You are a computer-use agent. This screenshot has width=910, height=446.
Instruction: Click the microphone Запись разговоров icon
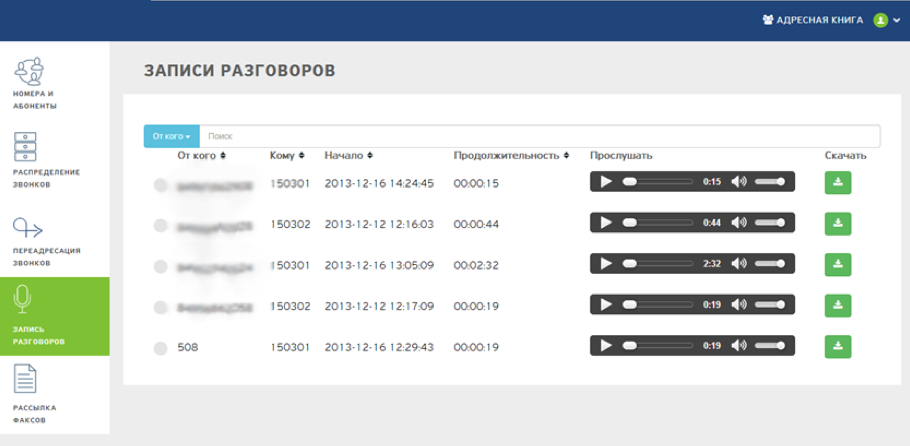pos(22,299)
